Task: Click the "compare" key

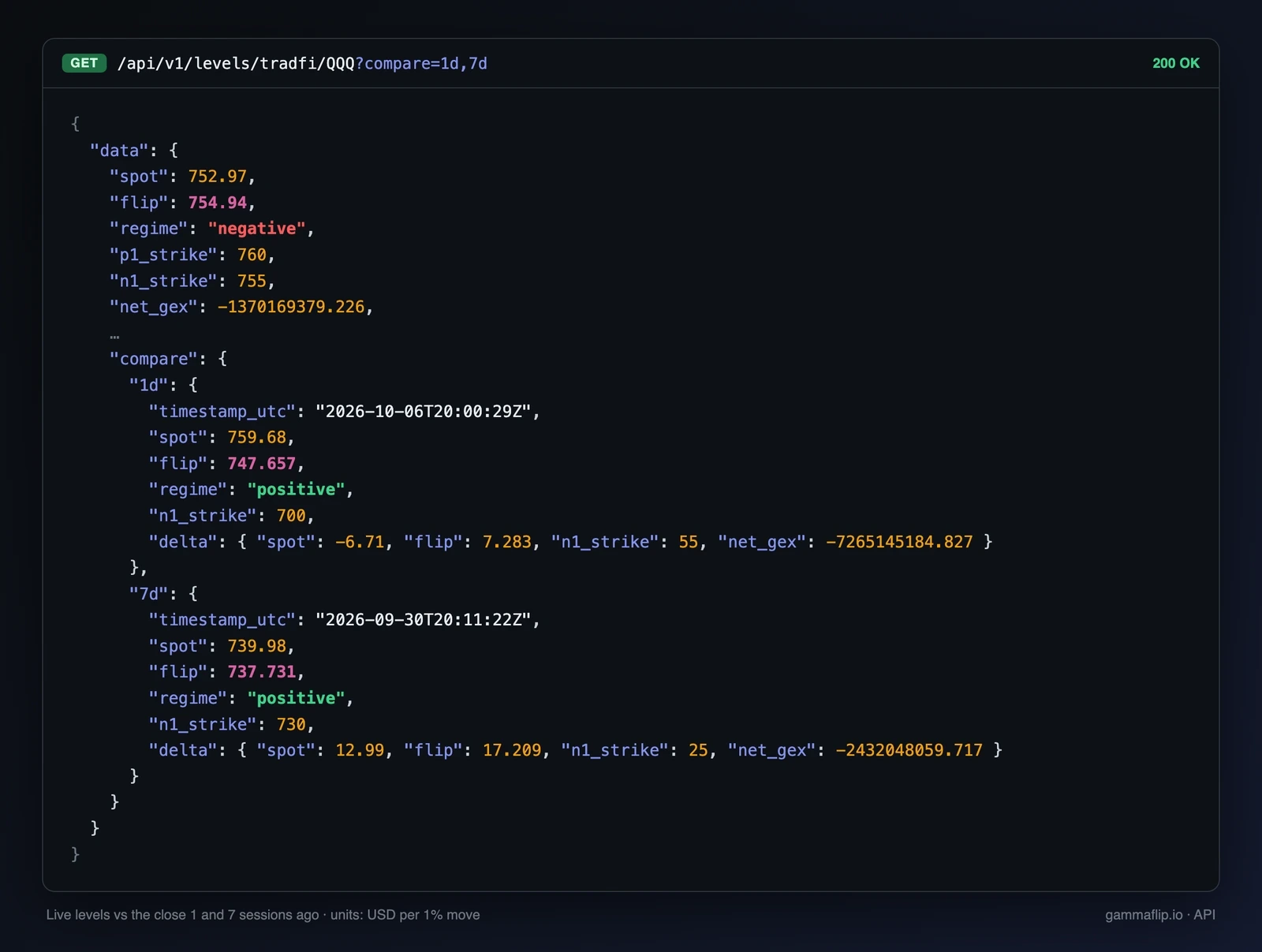Action: tap(153, 359)
